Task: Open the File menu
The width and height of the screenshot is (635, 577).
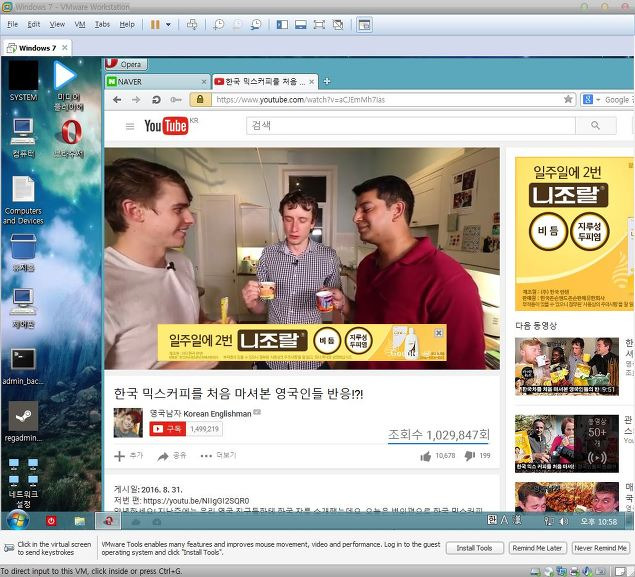Action: pyautogui.click(x=13, y=24)
